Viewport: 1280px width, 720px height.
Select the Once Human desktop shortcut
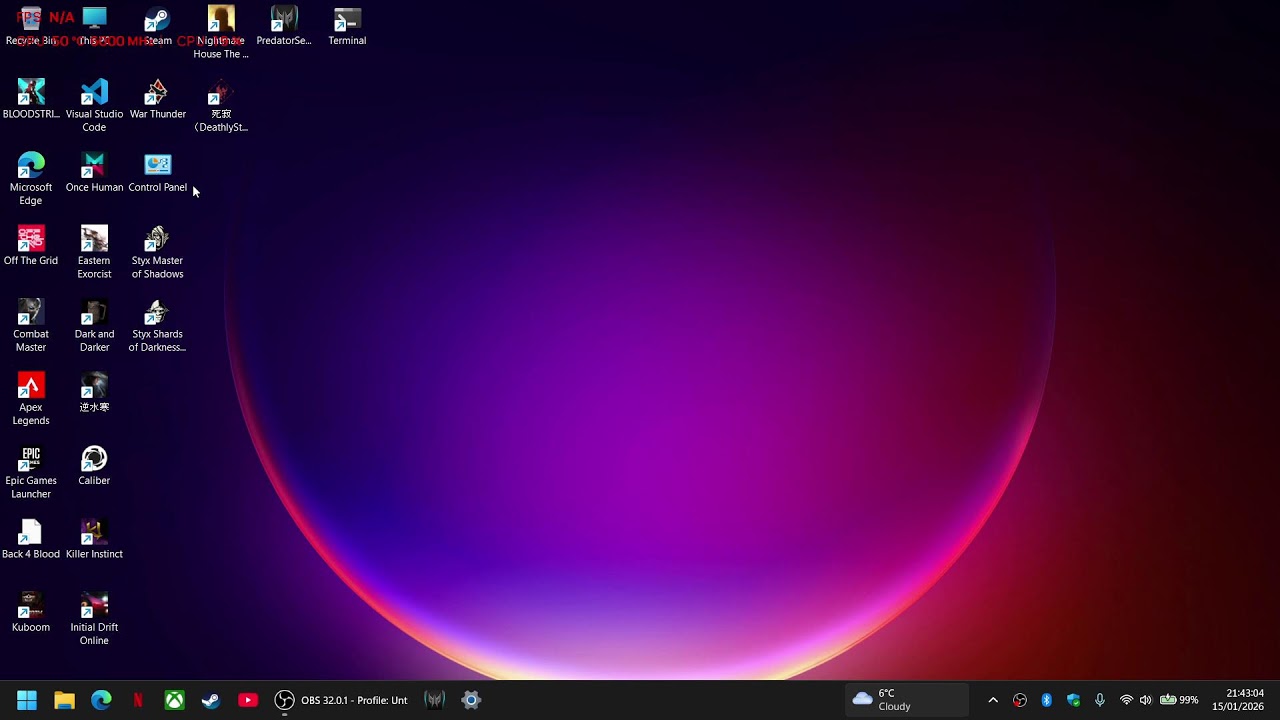(94, 173)
